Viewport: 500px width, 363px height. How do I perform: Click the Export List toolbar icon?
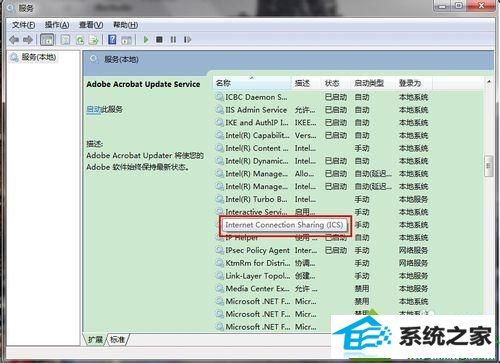click(94, 40)
